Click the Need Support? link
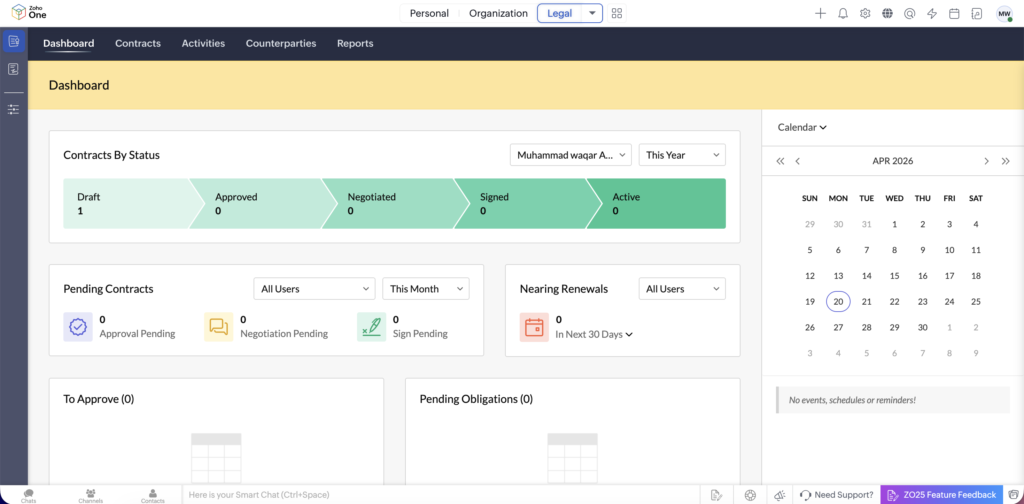Image resolution: width=1024 pixels, height=504 pixels. [x=836, y=495]
